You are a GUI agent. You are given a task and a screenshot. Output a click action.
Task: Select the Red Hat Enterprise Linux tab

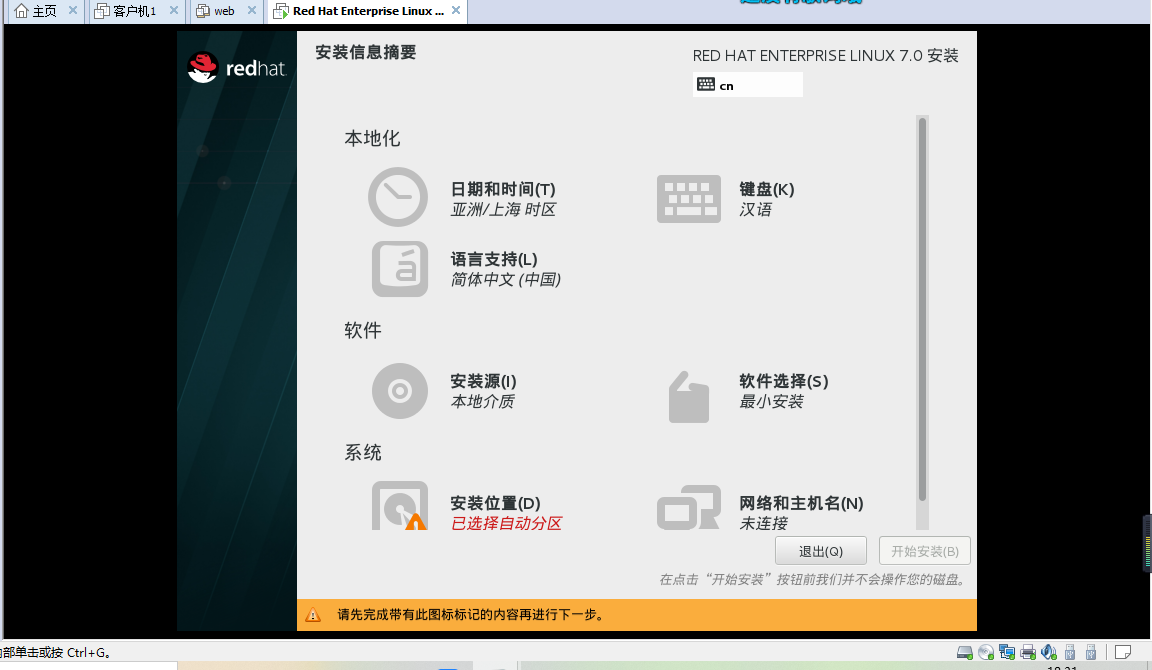point(367,11)
